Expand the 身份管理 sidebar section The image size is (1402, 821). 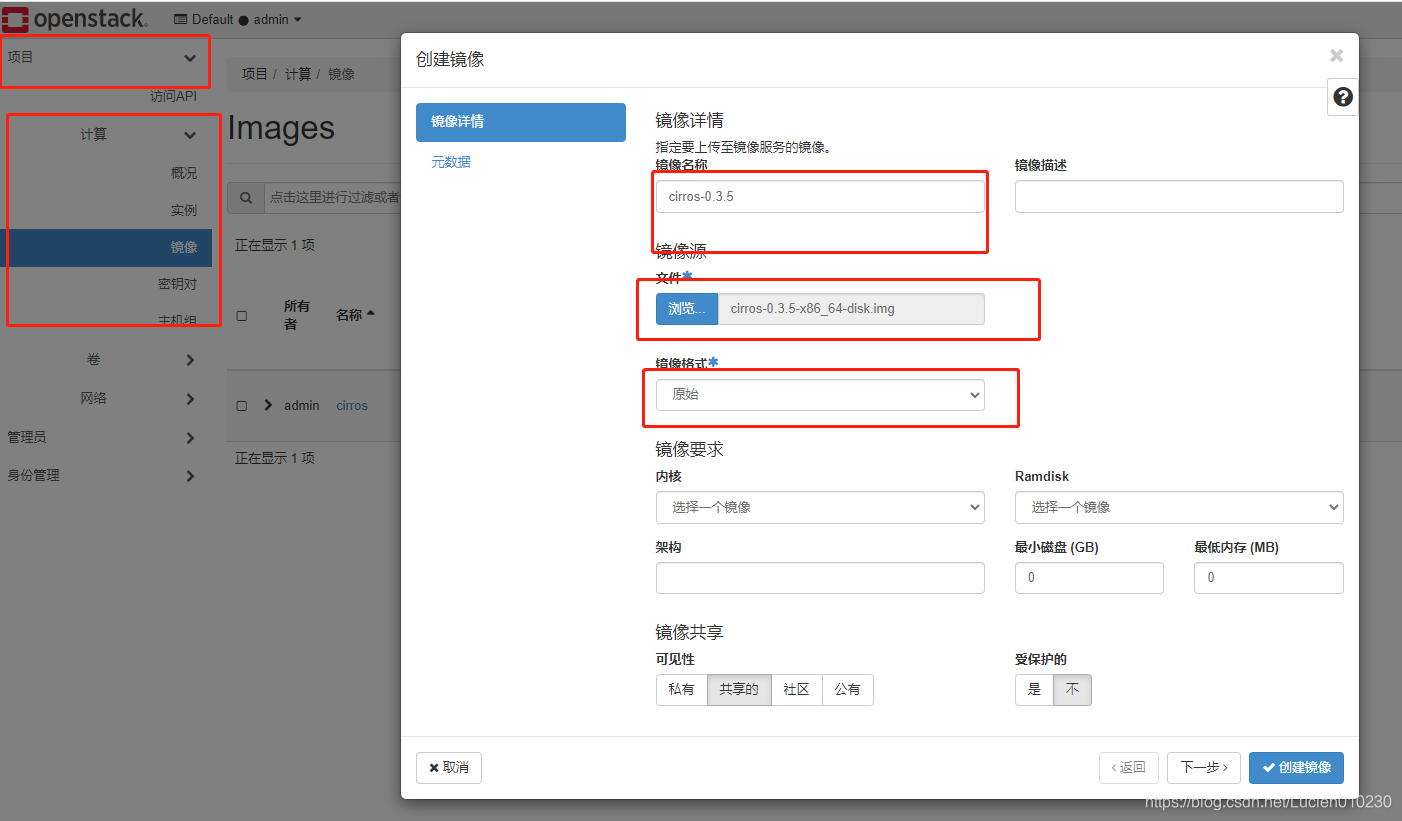[106, 475]
